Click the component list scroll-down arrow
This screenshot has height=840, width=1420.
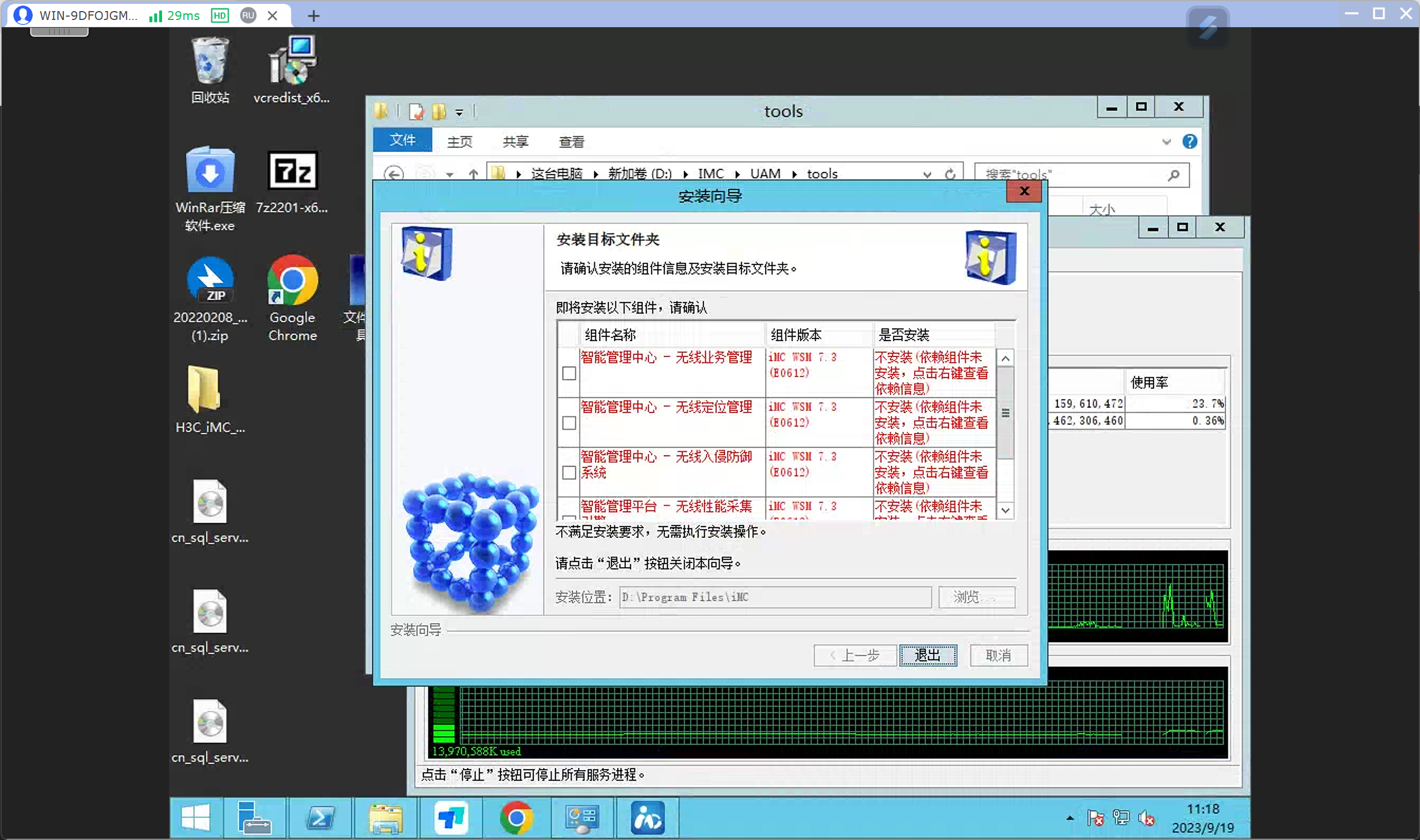1005,510
